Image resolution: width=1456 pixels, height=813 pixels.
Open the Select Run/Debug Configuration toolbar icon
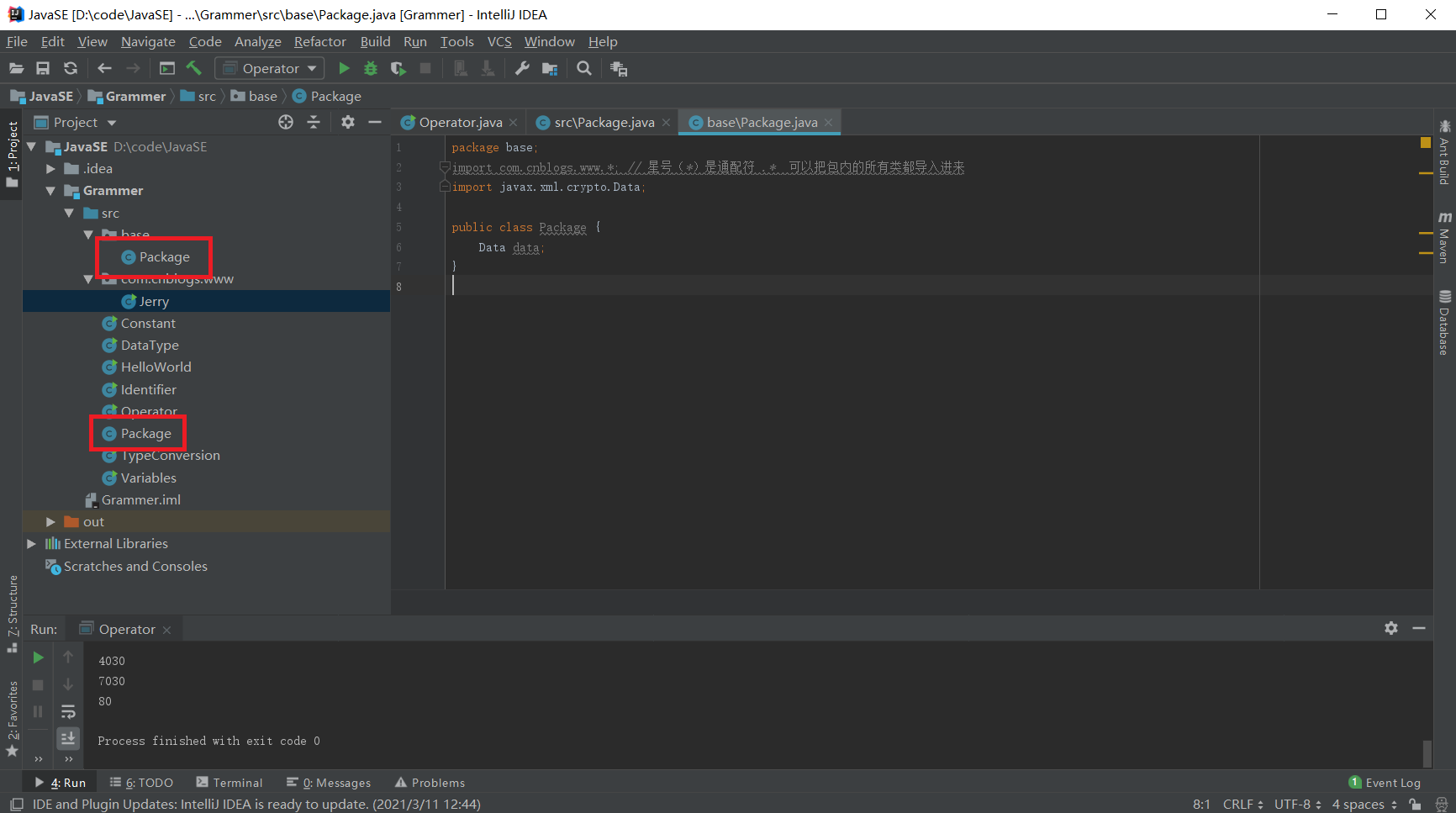[167, 69]
